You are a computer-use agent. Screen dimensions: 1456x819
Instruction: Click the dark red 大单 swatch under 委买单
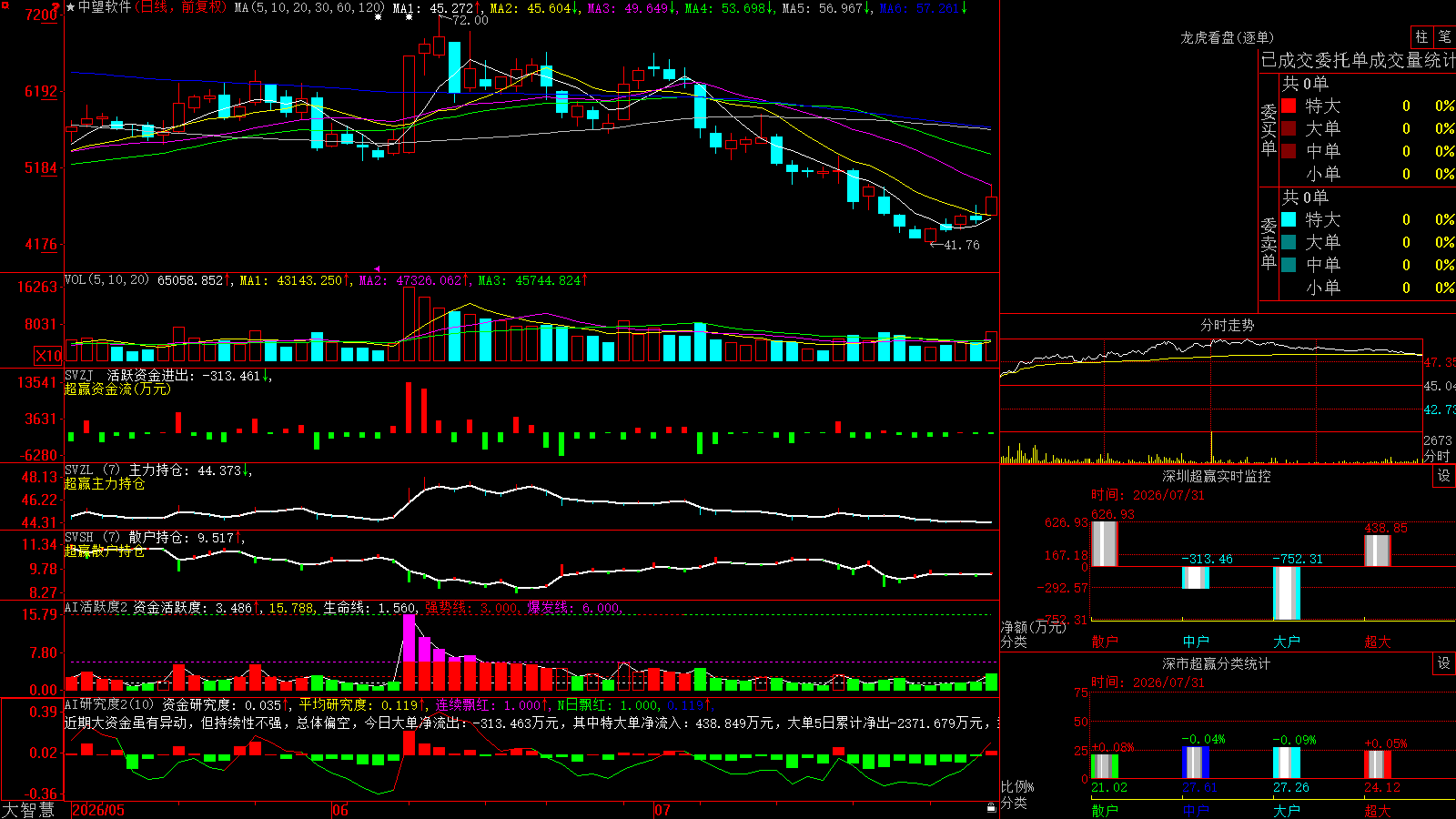click(1289, 128)
